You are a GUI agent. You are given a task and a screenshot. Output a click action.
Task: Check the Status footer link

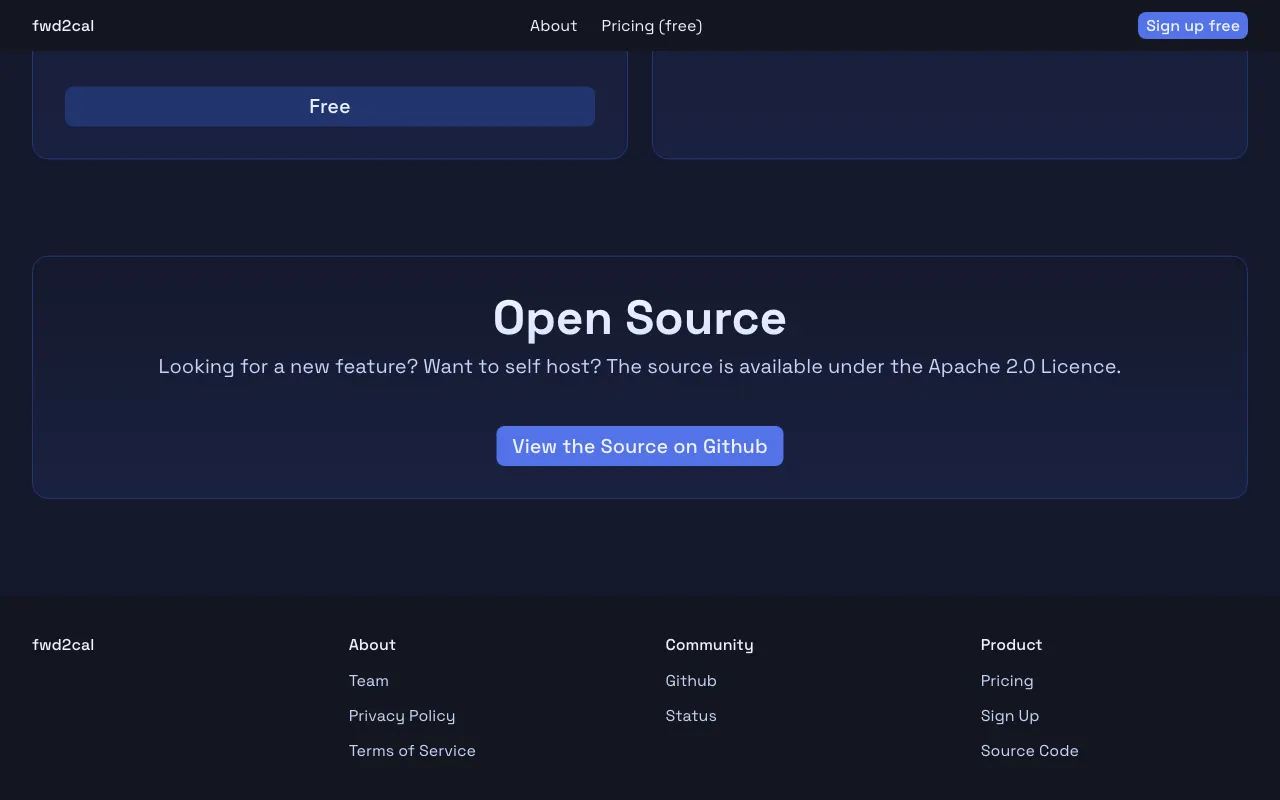click(x=691, y=716)
